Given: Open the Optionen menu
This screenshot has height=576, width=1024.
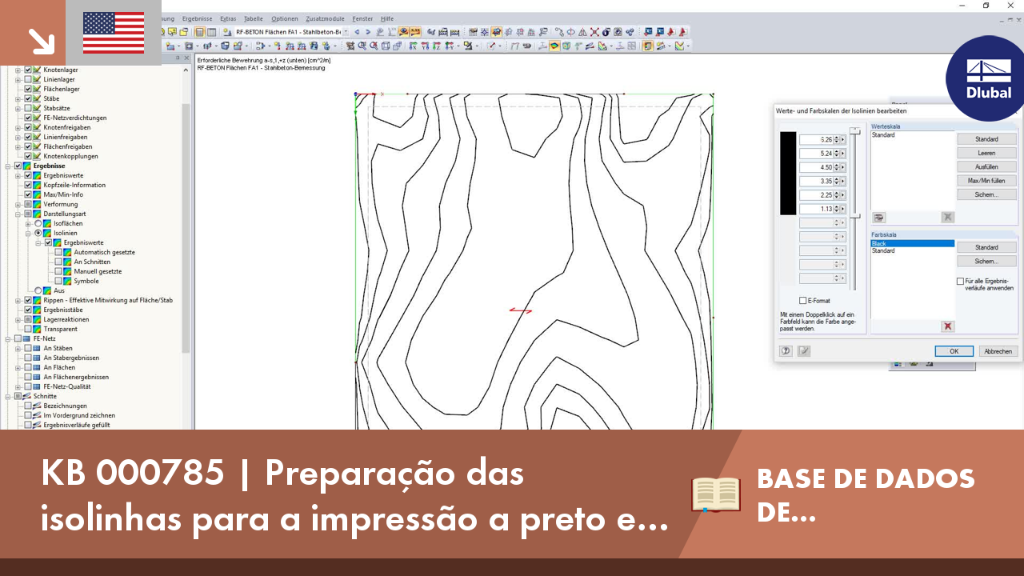Looking at the screenshot, I should tap(284, 19).
